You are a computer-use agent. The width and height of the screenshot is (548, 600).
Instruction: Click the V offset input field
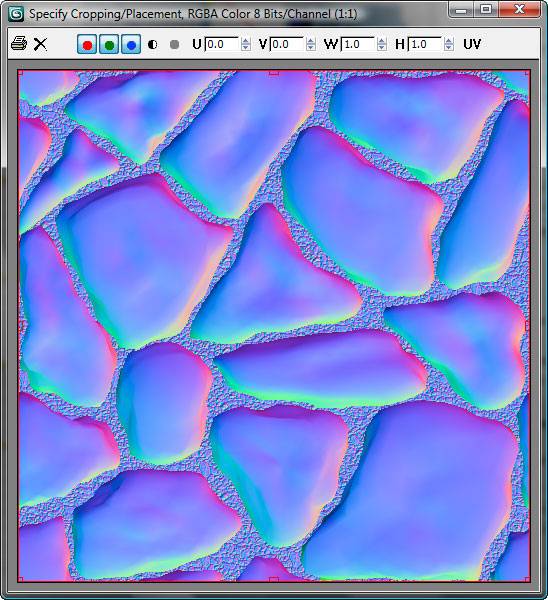287,44
